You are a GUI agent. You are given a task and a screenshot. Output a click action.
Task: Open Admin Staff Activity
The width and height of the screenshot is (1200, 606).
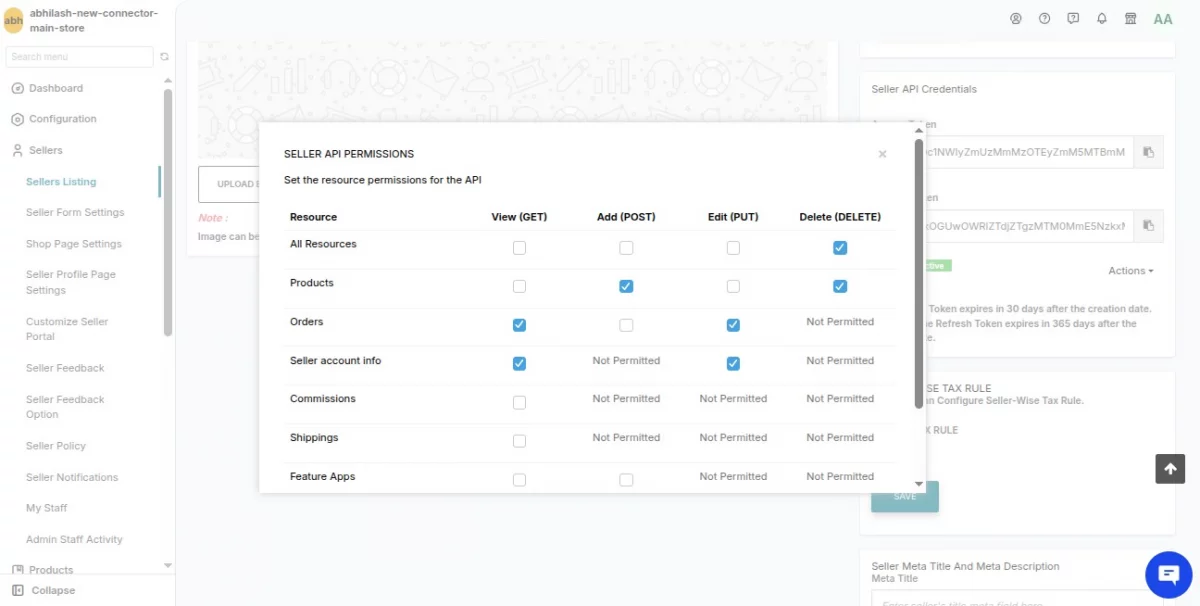click(74, 539)
